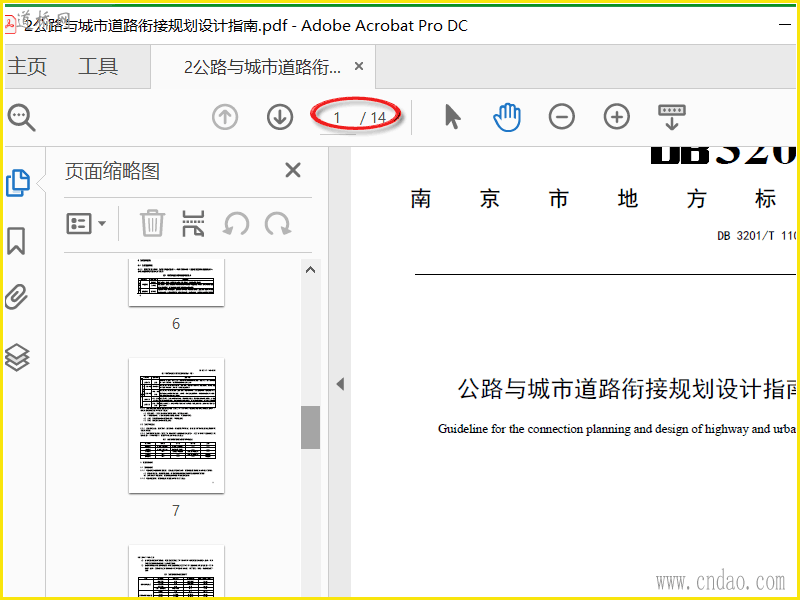This screenshot has width=800, height=600.
Task: Click the English subtitle Guideline text
Action: click(617, 429)
